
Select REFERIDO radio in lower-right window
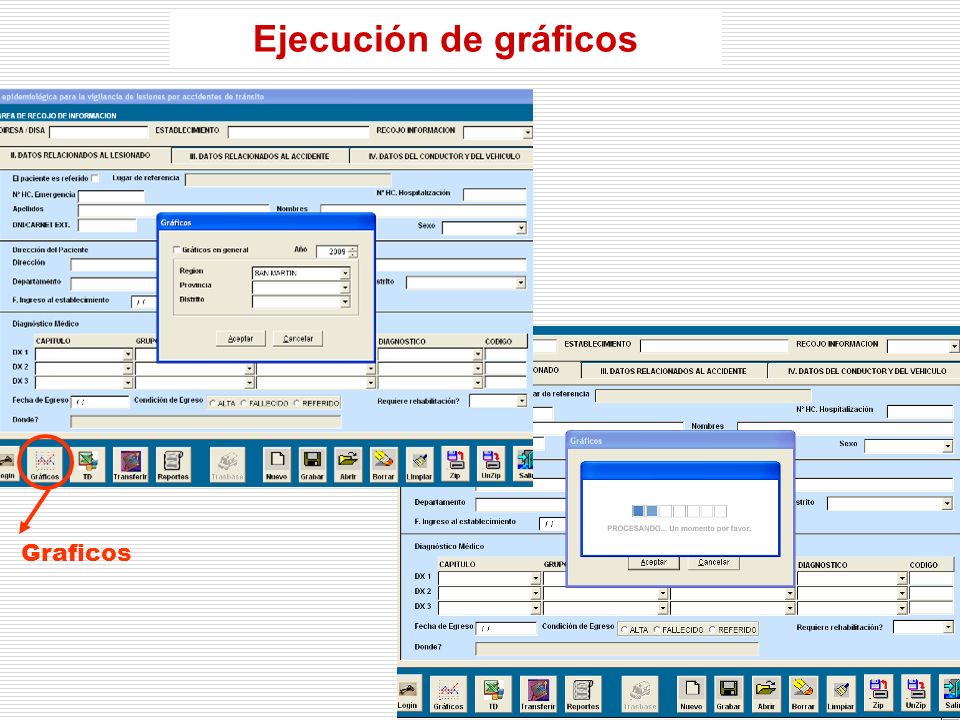[x=713, y=629]
